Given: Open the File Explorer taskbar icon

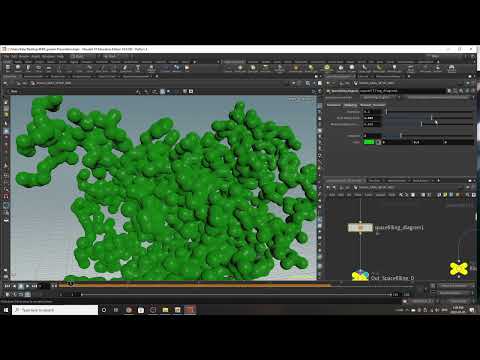Looking at the screenshot, I should [165, 310].
